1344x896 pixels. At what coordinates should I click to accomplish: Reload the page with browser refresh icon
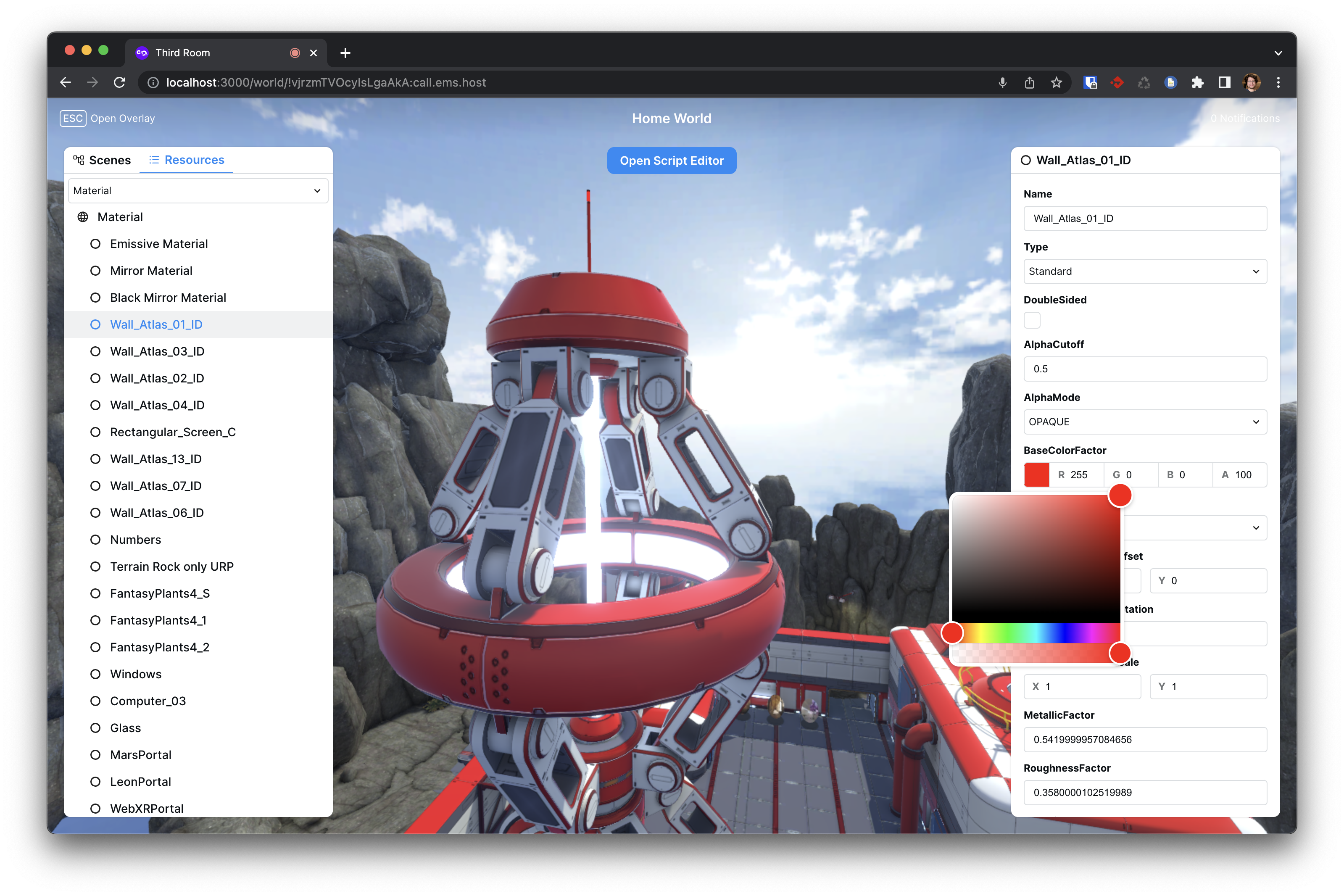click(119, 82)
